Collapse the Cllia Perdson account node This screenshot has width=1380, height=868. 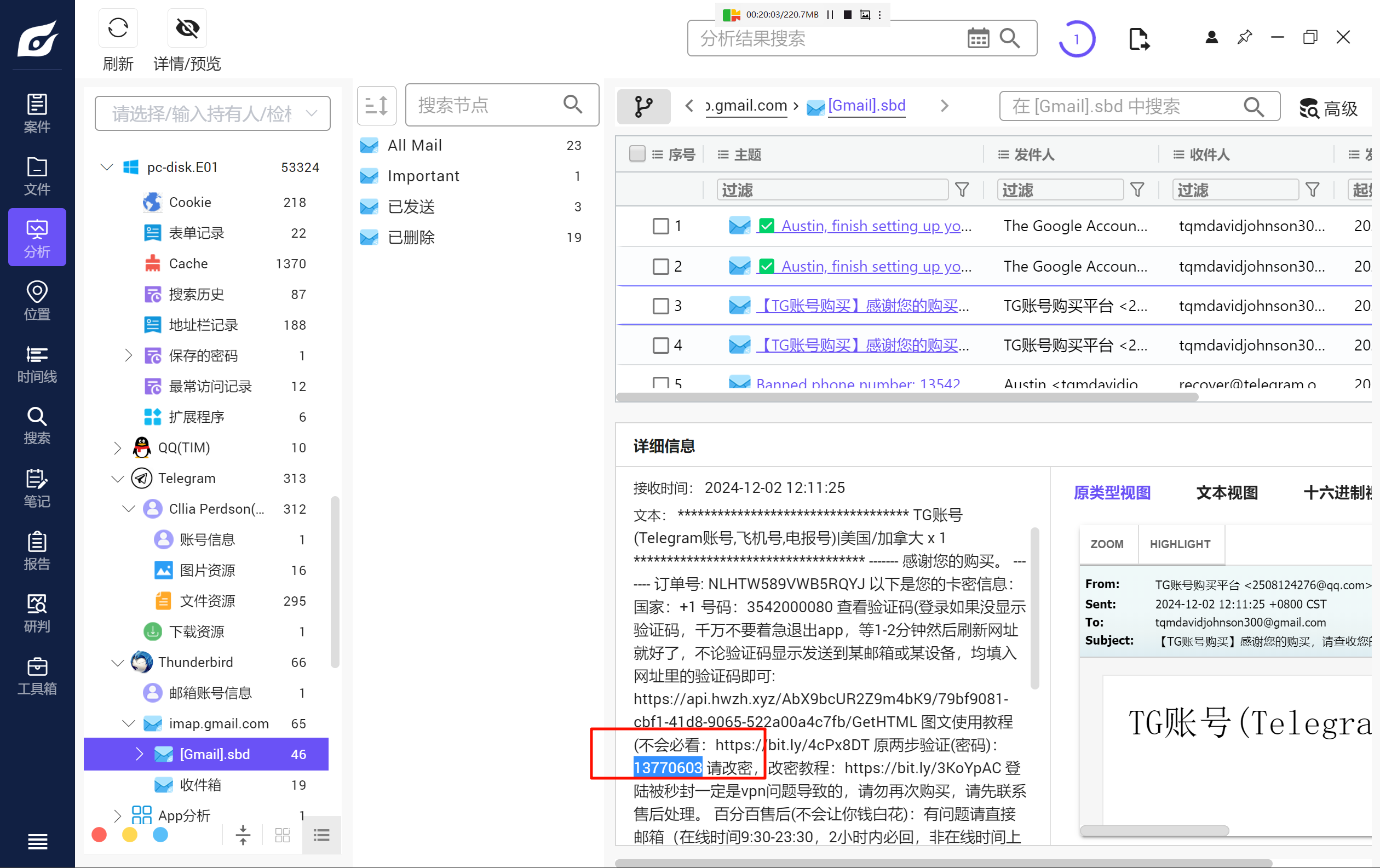[x=128, y=509]
